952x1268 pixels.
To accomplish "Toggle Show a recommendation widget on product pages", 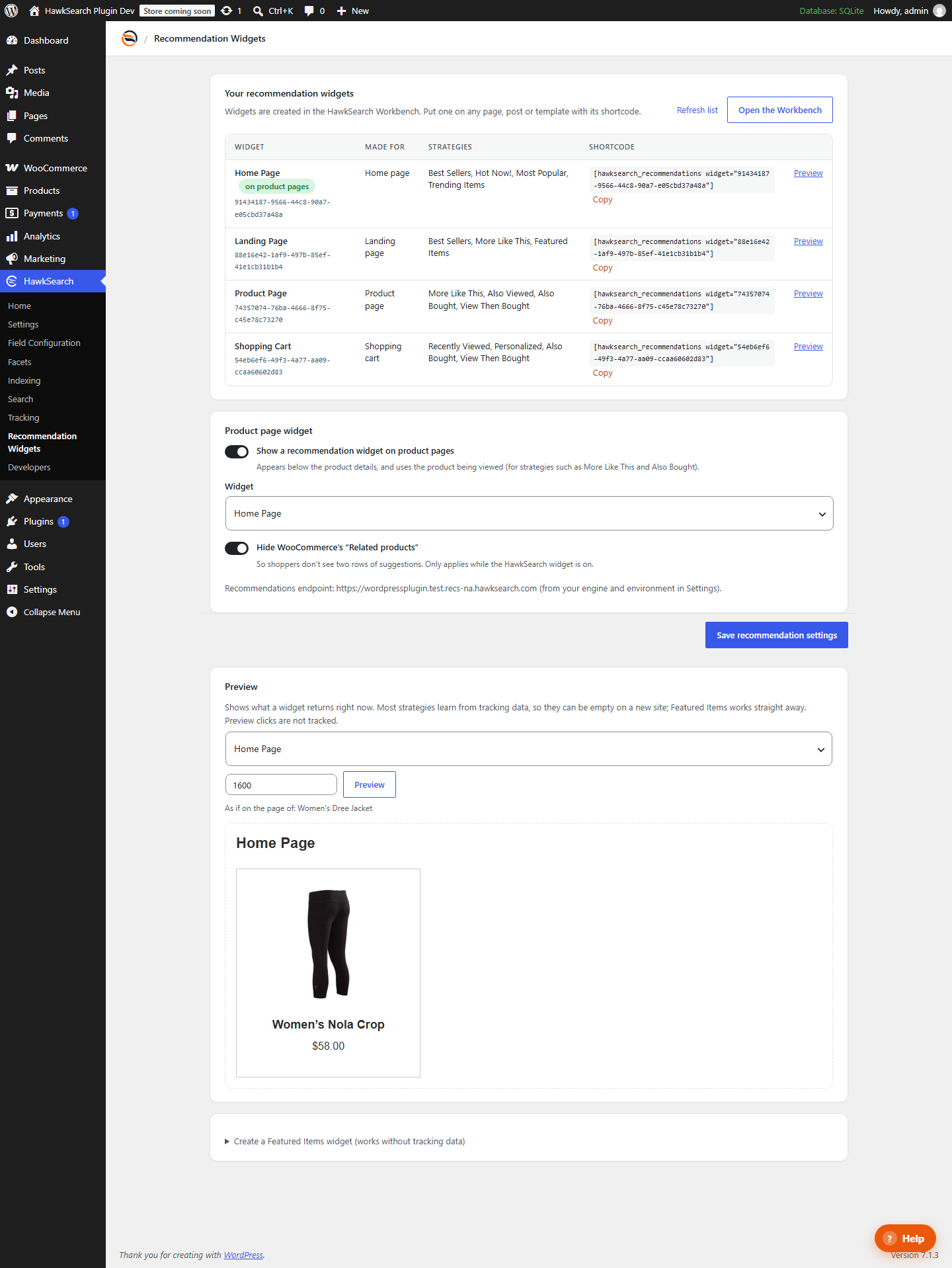I will 237,451.
